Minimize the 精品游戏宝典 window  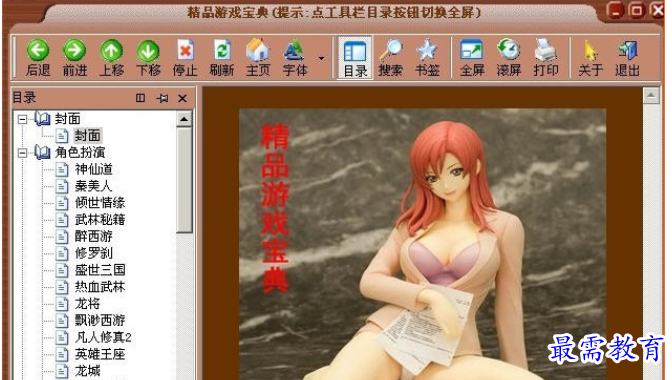[615, 10]
